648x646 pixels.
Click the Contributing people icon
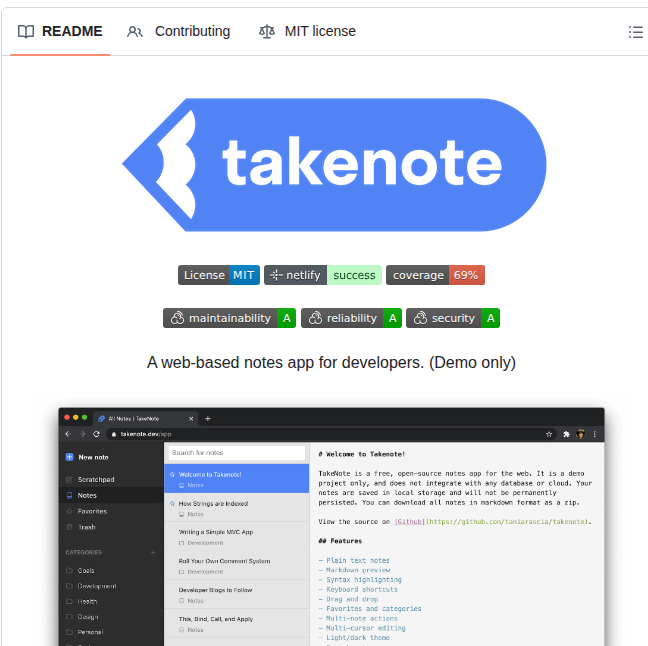[135, 32]
